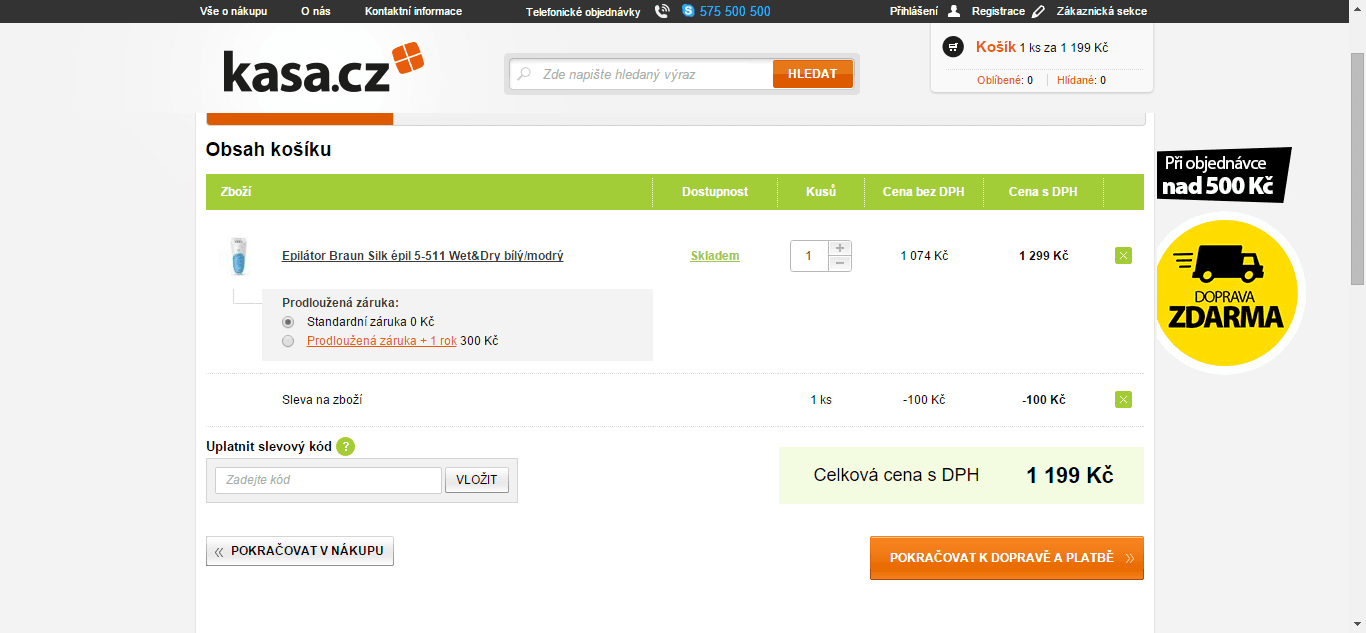This screenshot has height=633, width=1366.
Task: Open Kontaktní informace in top bar
Action: (x=413, y=11)
